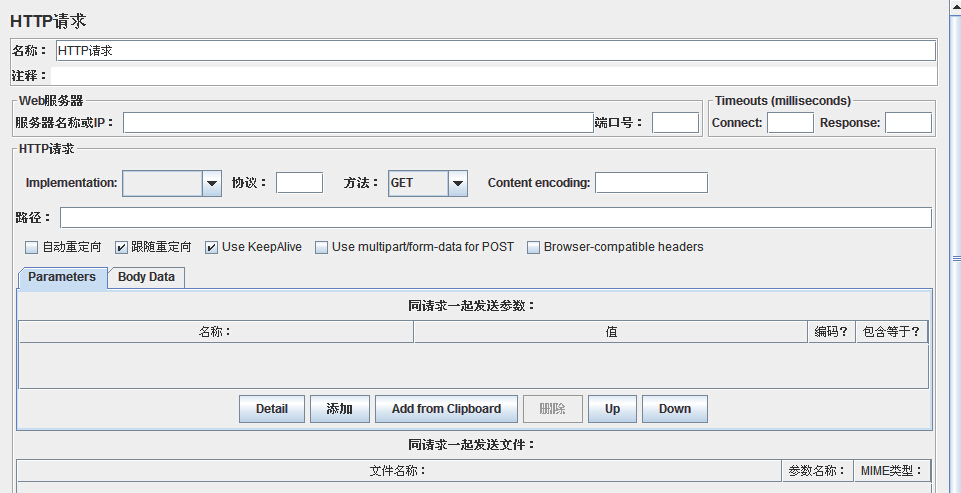Switch to the Parameters tab
The height and width of the screenshot is (493, 961).
[62, 277]
